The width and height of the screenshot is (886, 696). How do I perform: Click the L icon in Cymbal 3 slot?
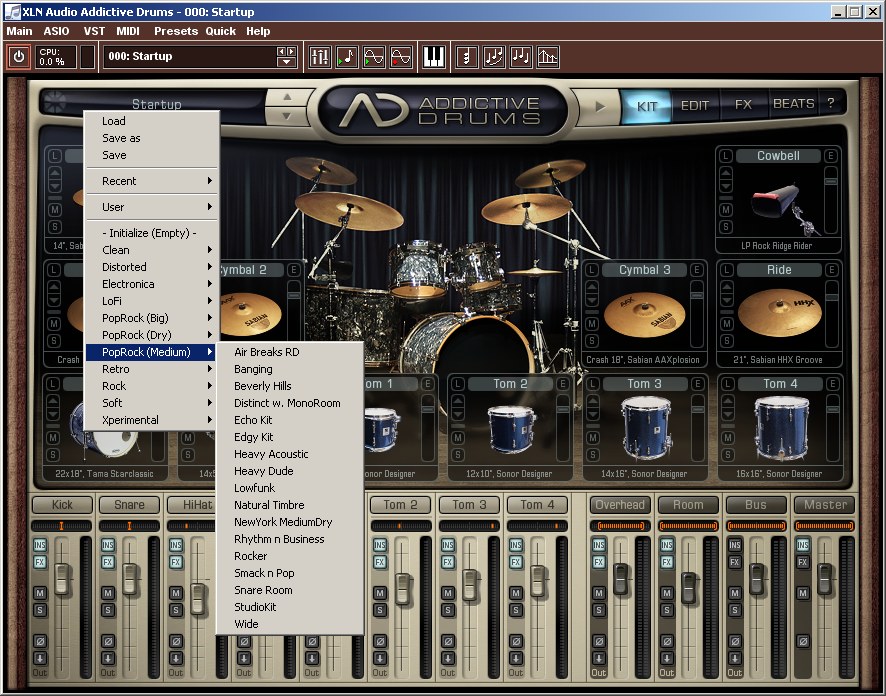pyautogui.click(x=592, y=270)
